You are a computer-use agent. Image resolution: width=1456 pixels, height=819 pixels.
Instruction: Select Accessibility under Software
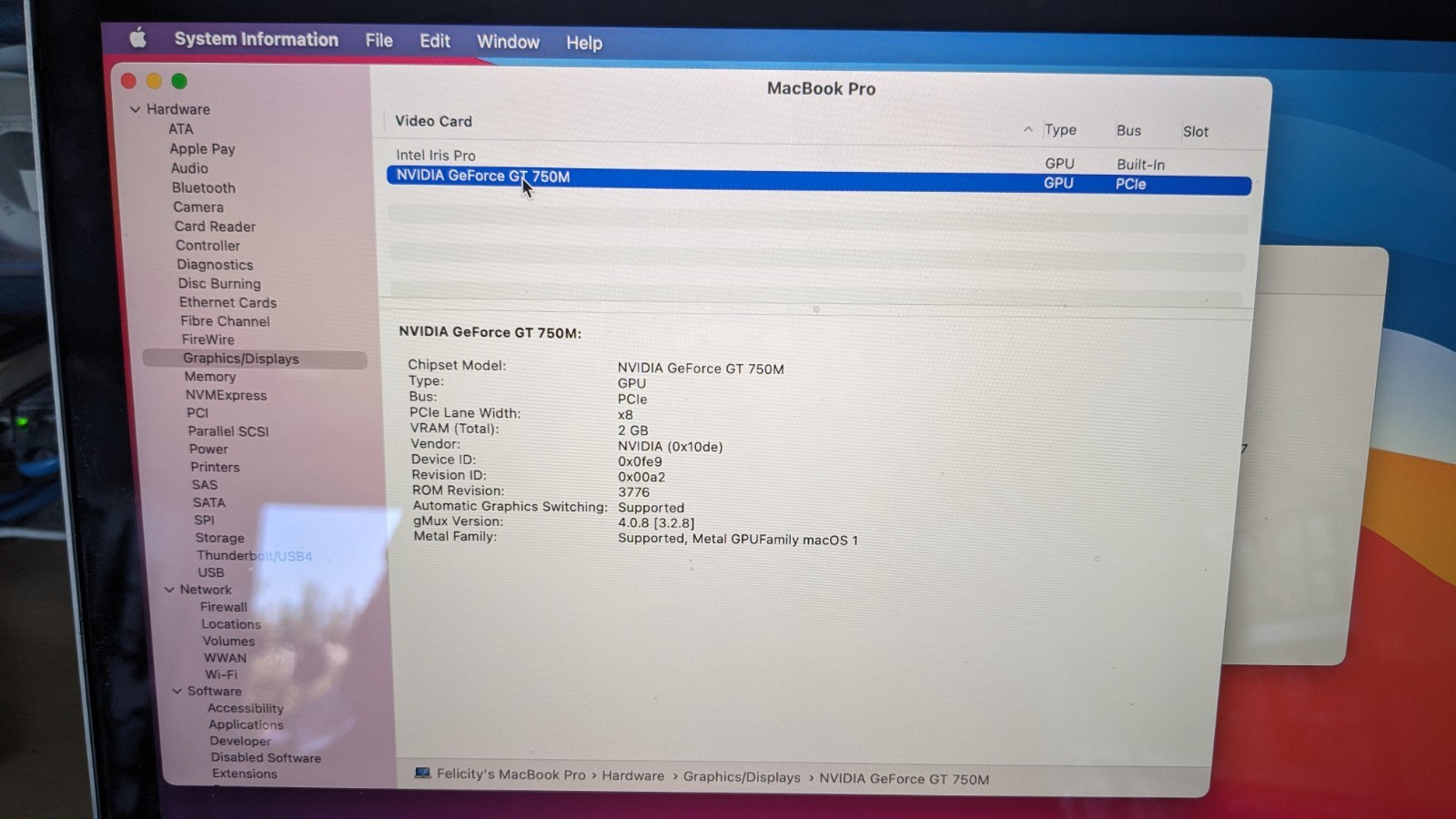(245, 708)
